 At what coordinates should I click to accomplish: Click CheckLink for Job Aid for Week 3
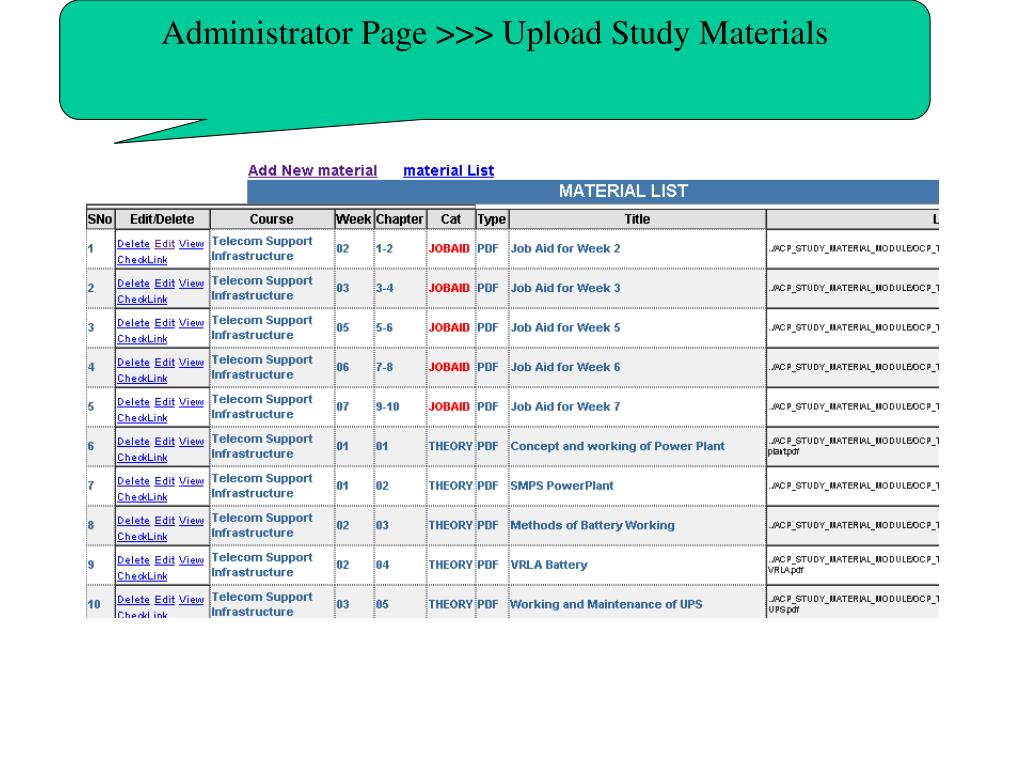[142, 299]
